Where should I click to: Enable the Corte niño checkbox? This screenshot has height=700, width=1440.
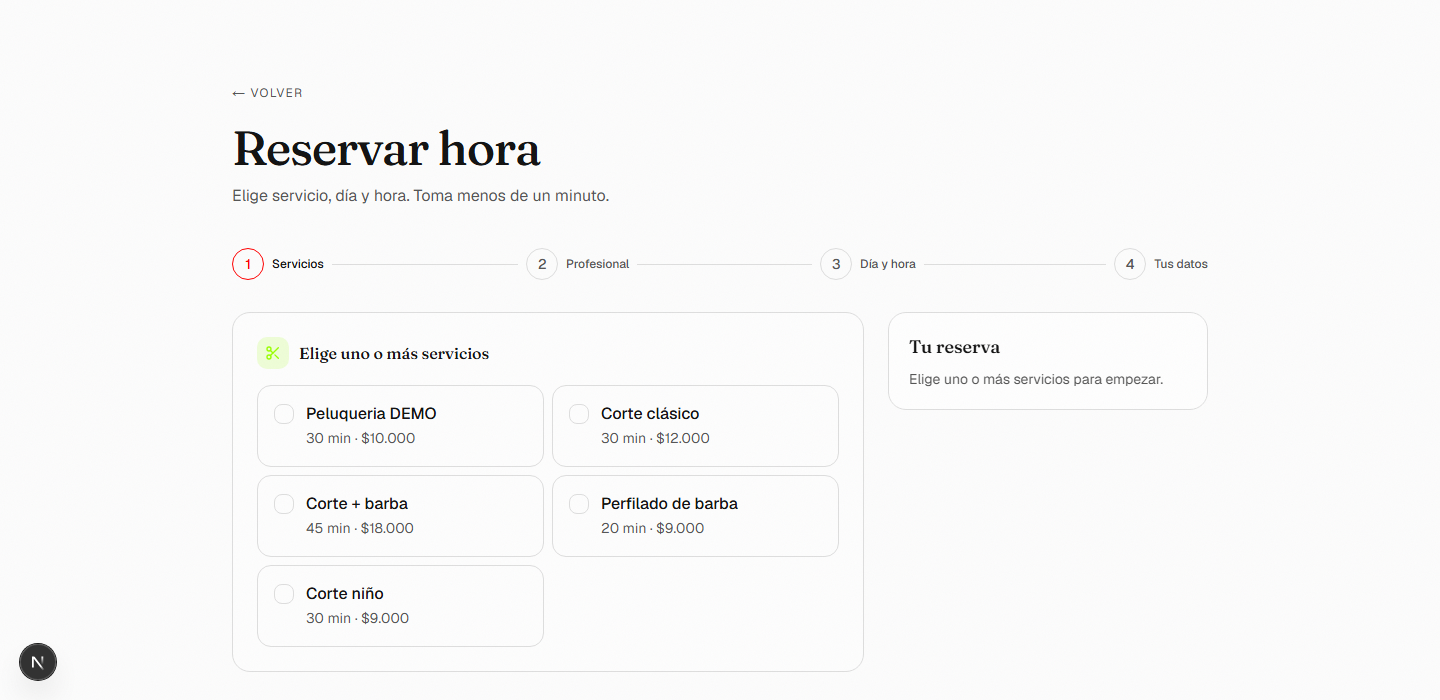pos(284,594)
